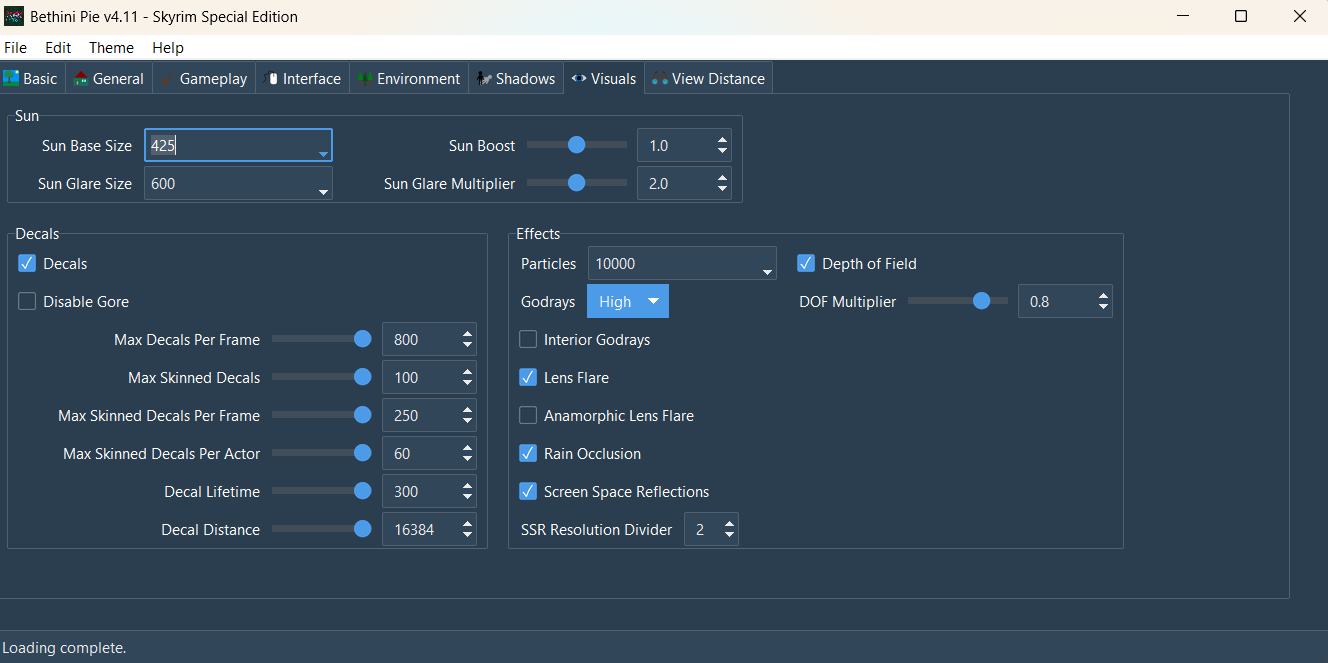Disable Screen Space Reflections checkbox
The image size is (1328, 663).
click(528, 492)
